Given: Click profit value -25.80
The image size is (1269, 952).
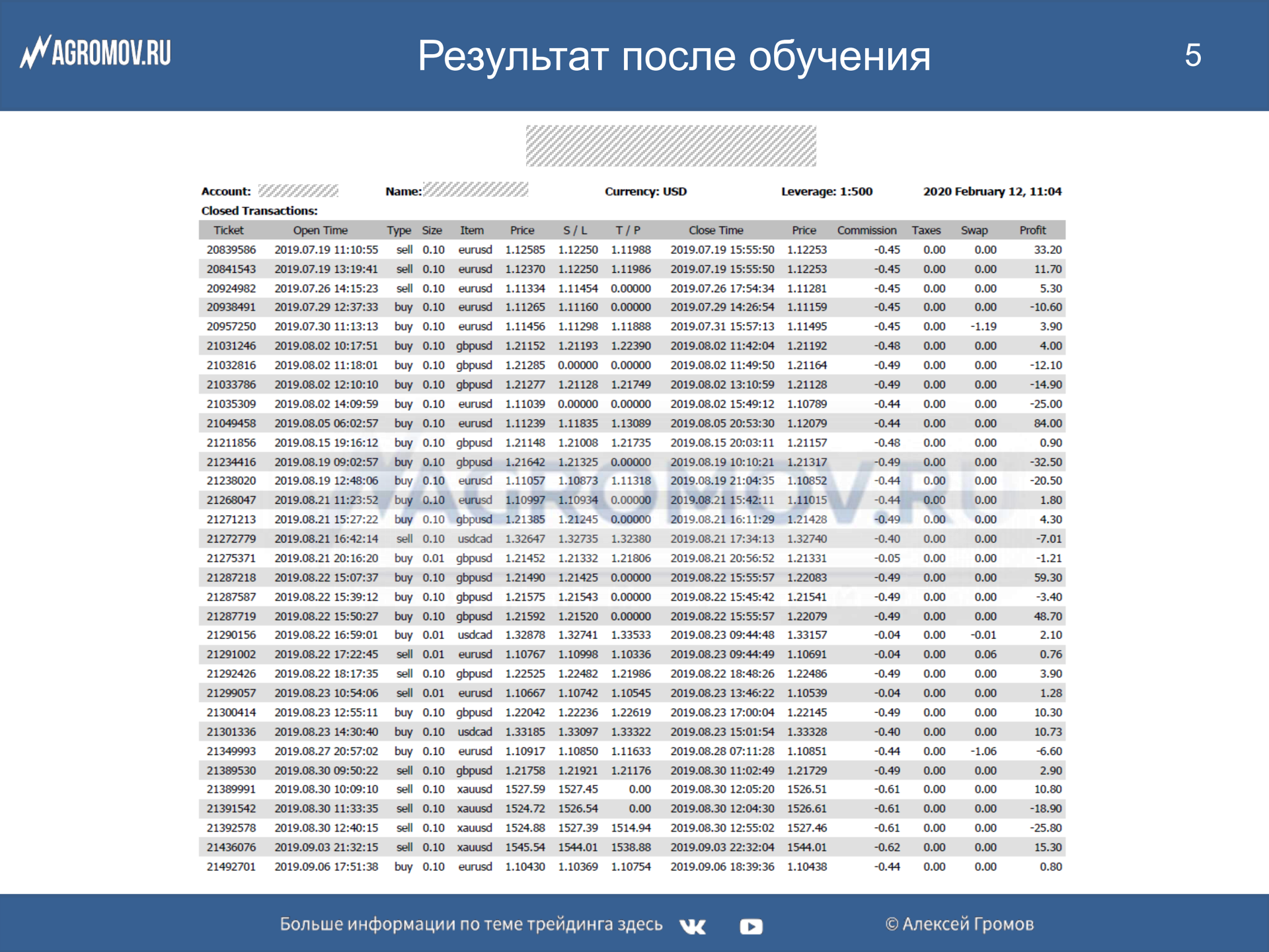Looking at the screenshot, I should coord(1046,828).
